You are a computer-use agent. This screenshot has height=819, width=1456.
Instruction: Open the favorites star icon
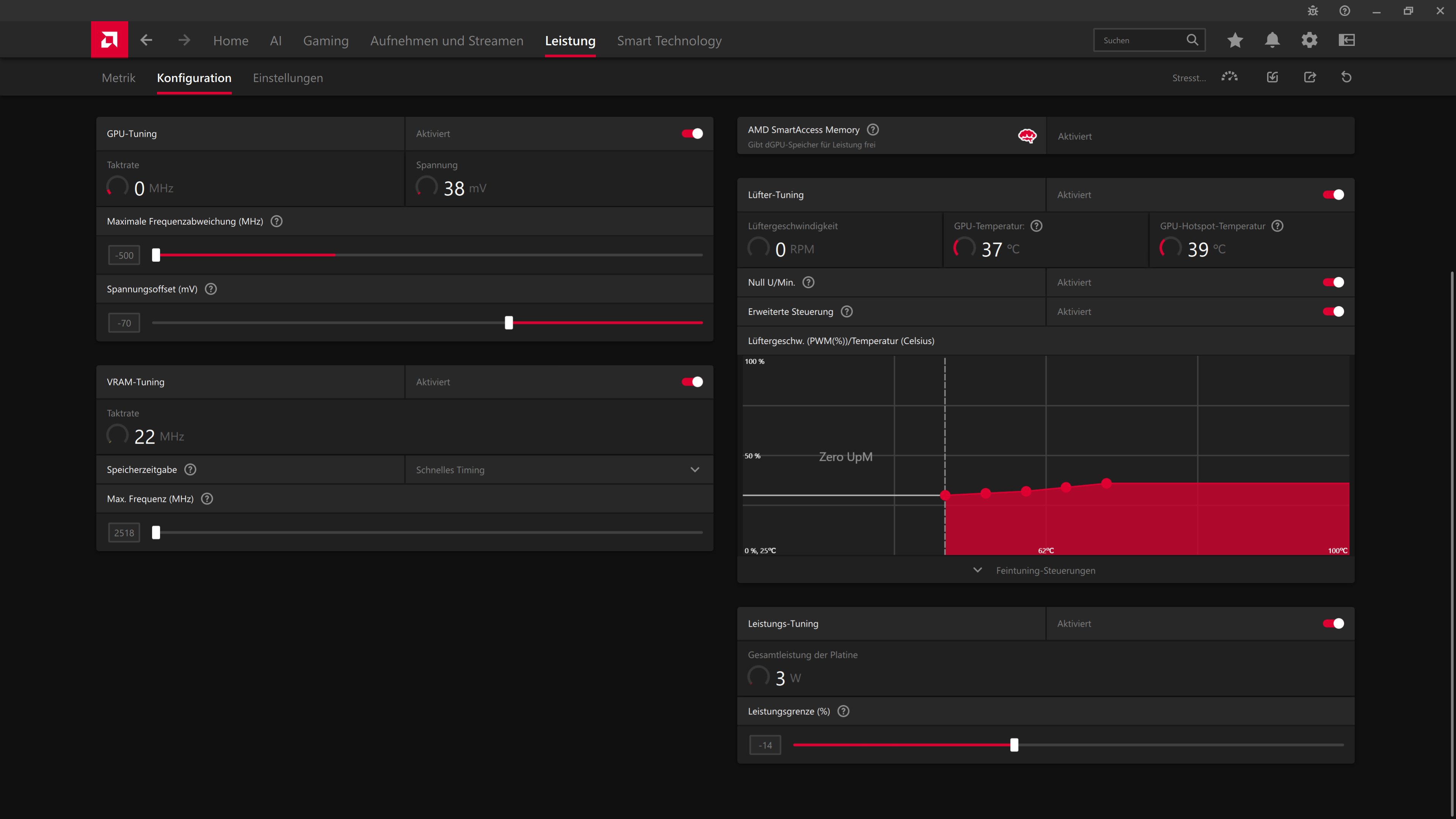[1235, 40]
